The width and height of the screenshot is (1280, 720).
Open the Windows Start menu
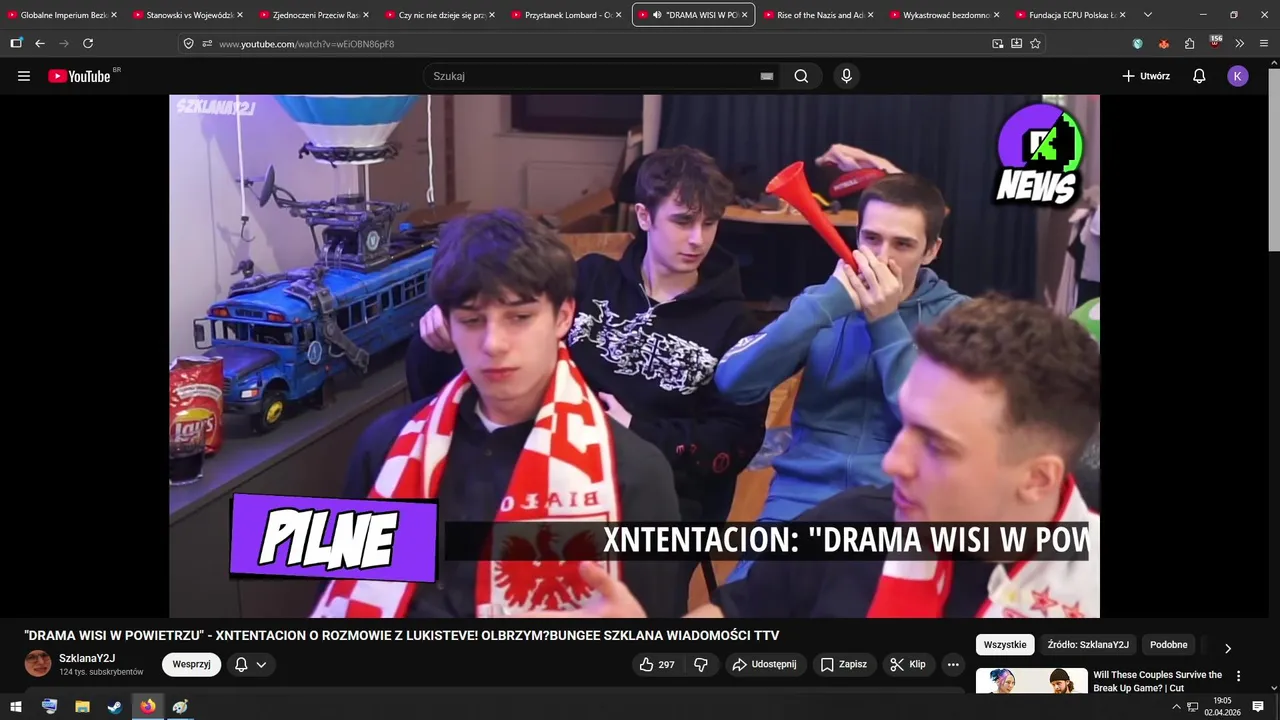point(16,706)
